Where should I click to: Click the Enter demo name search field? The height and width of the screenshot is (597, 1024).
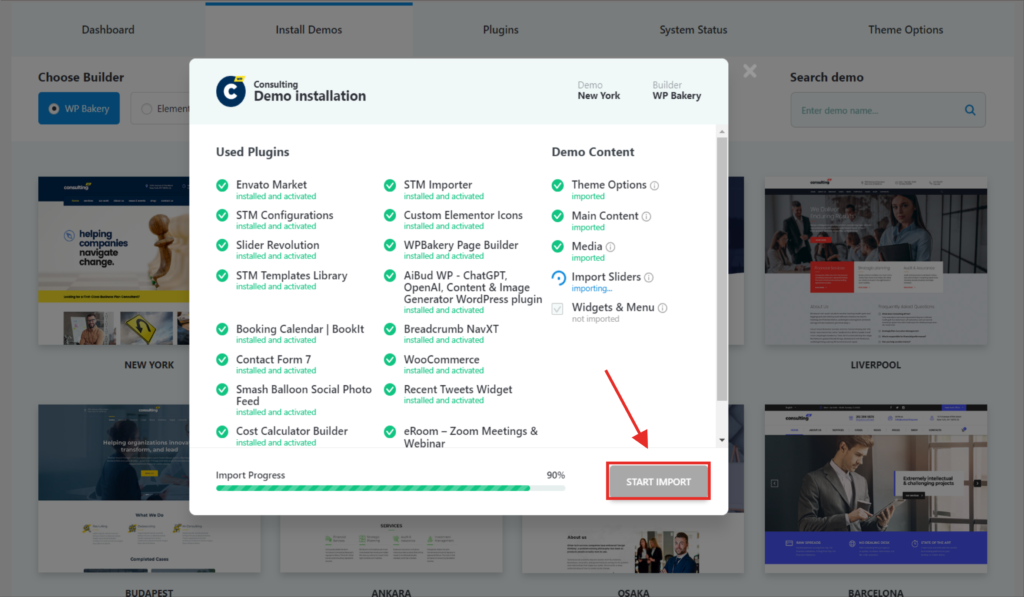click(x=875, y=110)
